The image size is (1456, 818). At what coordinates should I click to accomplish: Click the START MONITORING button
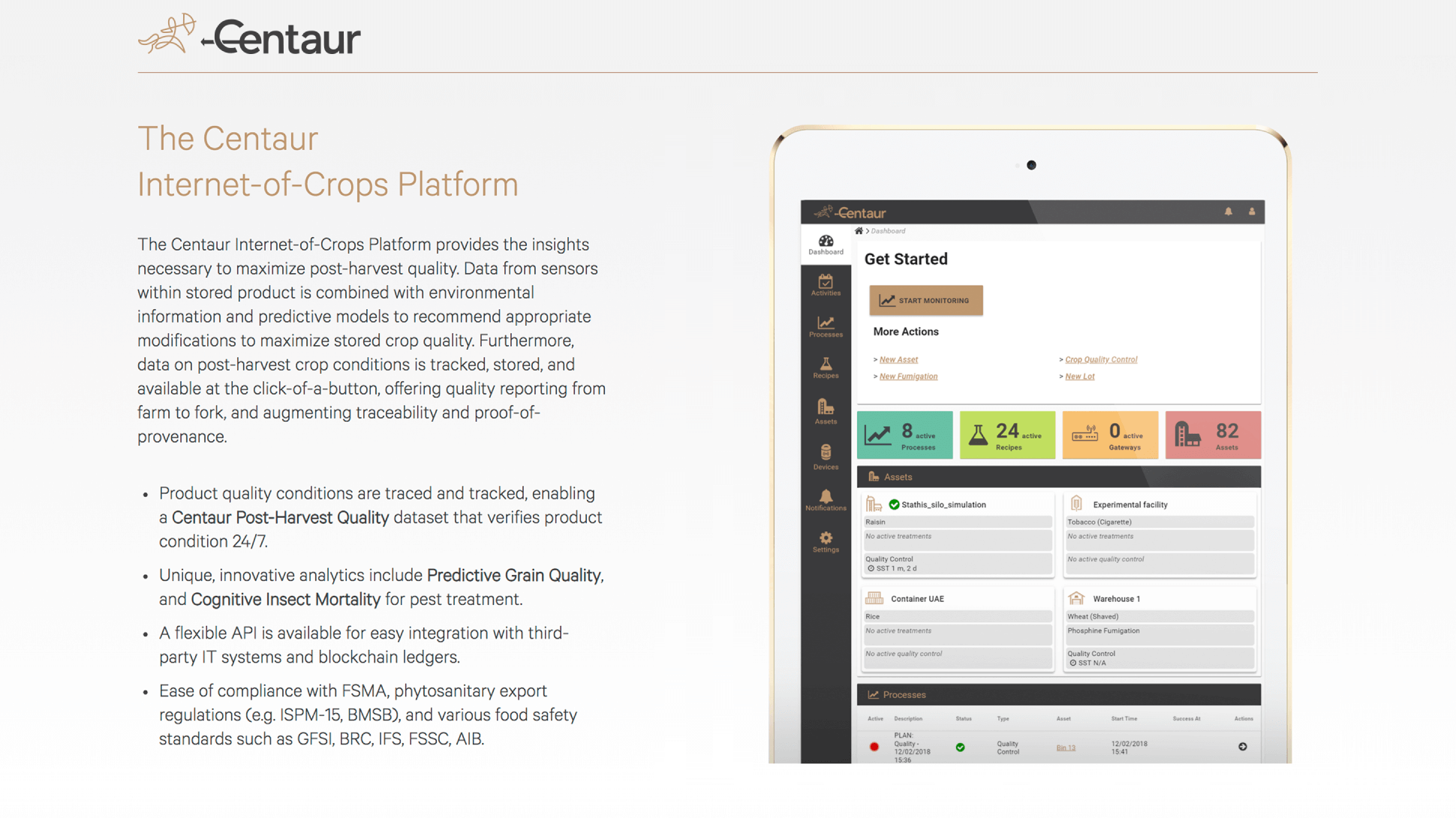tap(924, 299)
